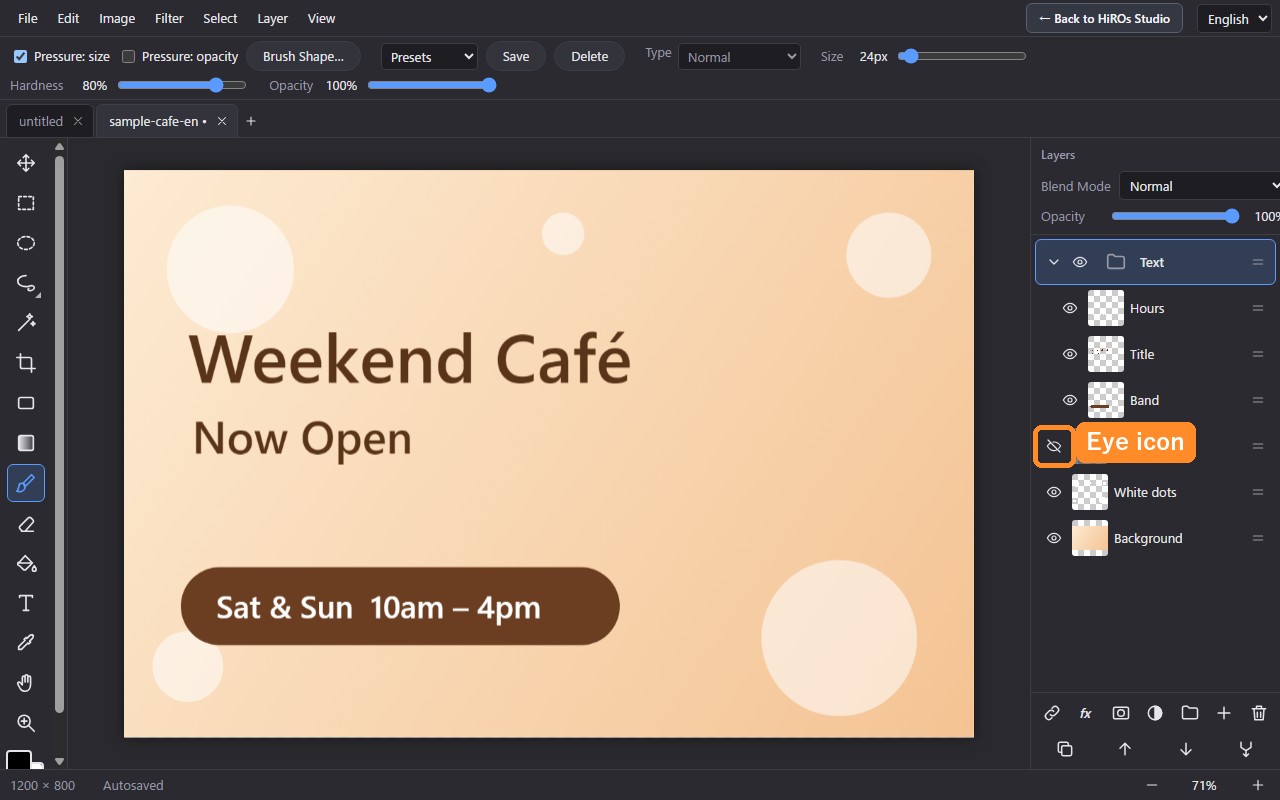Hide the Background layer

[x=1053, y=538]
